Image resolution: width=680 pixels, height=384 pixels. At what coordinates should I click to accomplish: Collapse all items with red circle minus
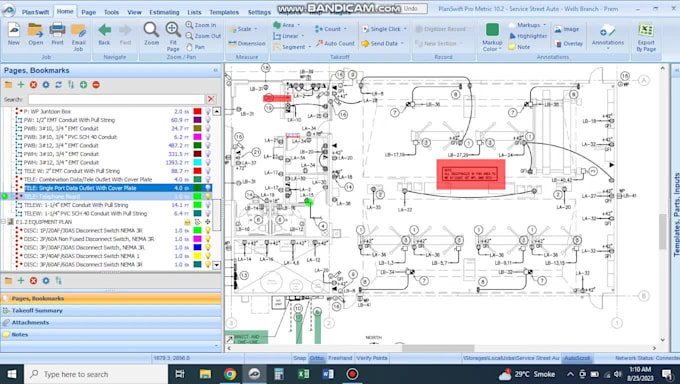tap(96, 85)
